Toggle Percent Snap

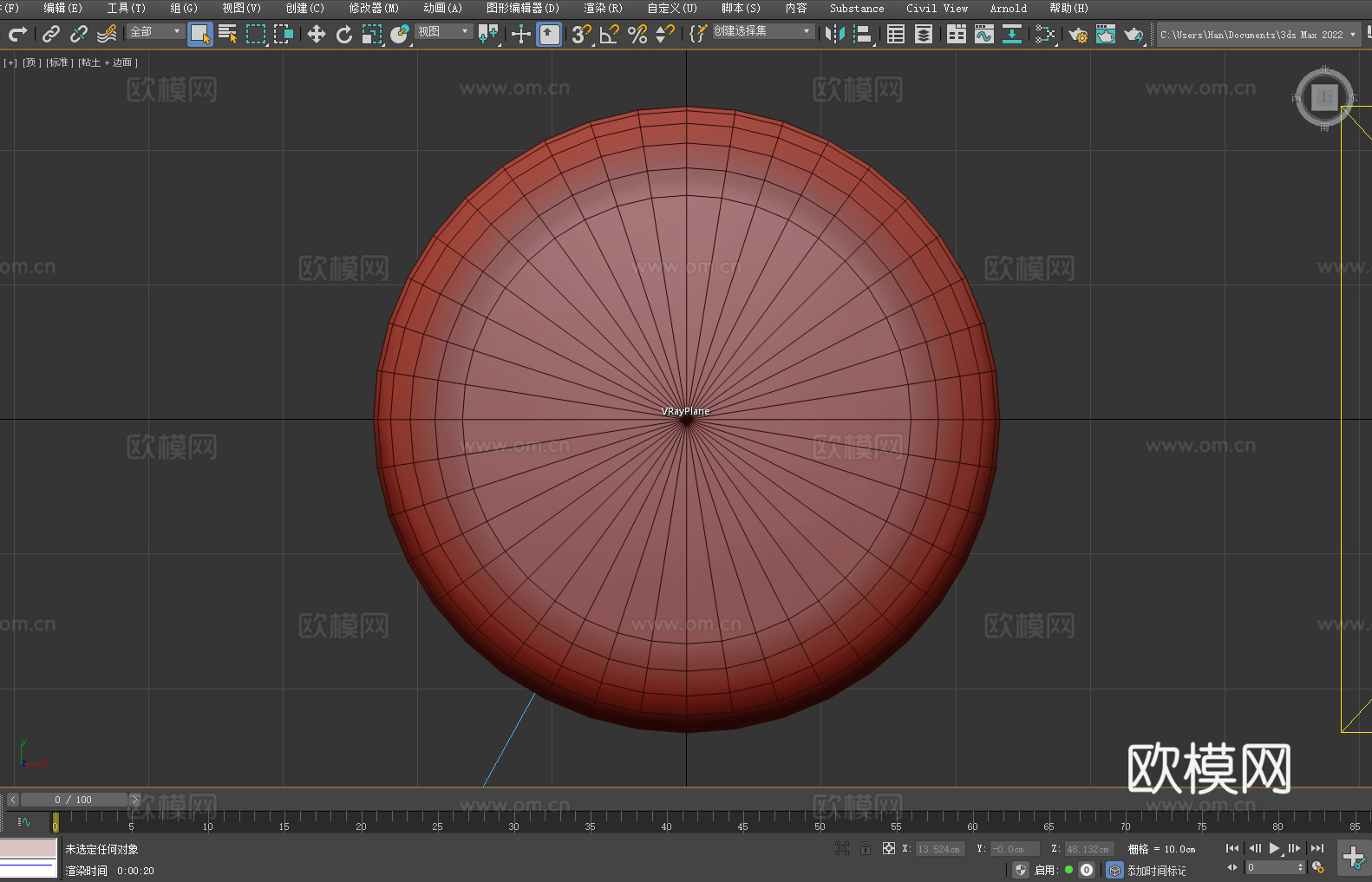point(637,34)
